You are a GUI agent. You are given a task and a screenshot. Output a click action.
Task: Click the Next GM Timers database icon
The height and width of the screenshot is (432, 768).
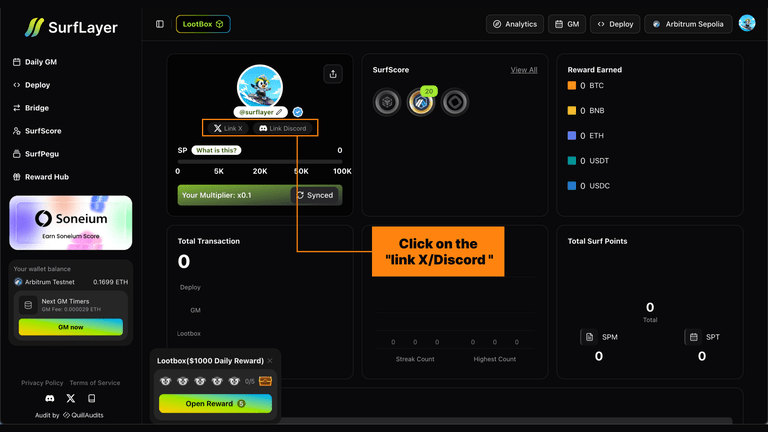(28, 305)
